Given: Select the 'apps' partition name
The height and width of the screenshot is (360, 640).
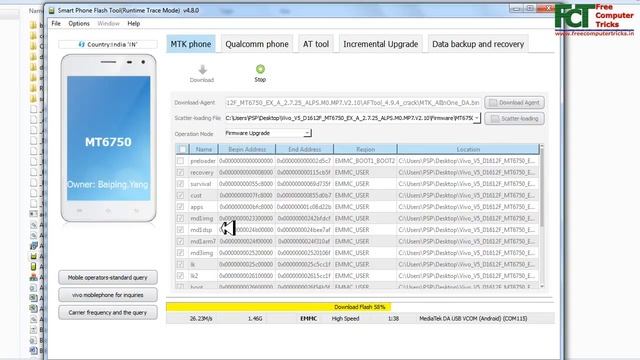Looking at the screenshot, I should click(196, 207).
